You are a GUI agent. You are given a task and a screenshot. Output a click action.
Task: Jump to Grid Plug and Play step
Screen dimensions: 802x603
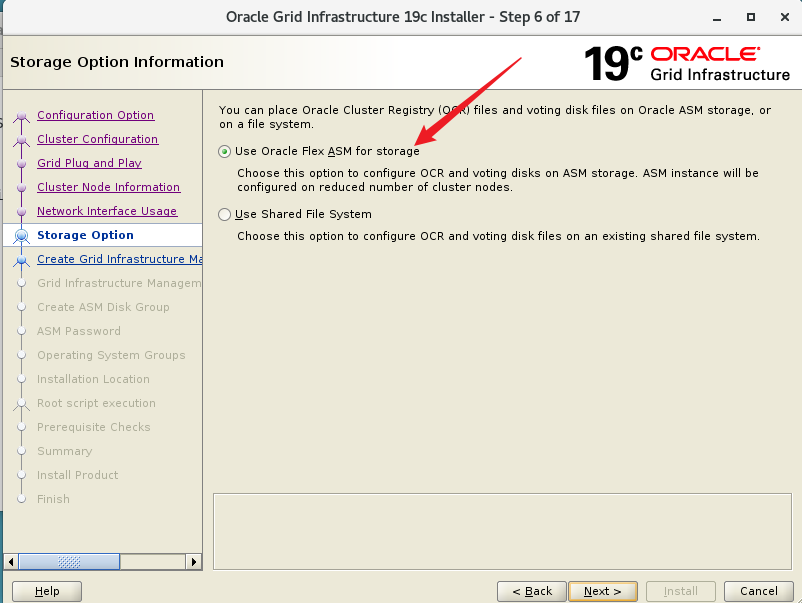(x=89, y=163)
